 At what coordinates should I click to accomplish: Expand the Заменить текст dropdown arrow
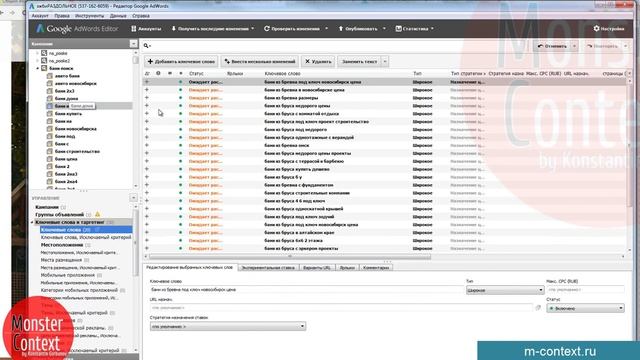(385, 62)
